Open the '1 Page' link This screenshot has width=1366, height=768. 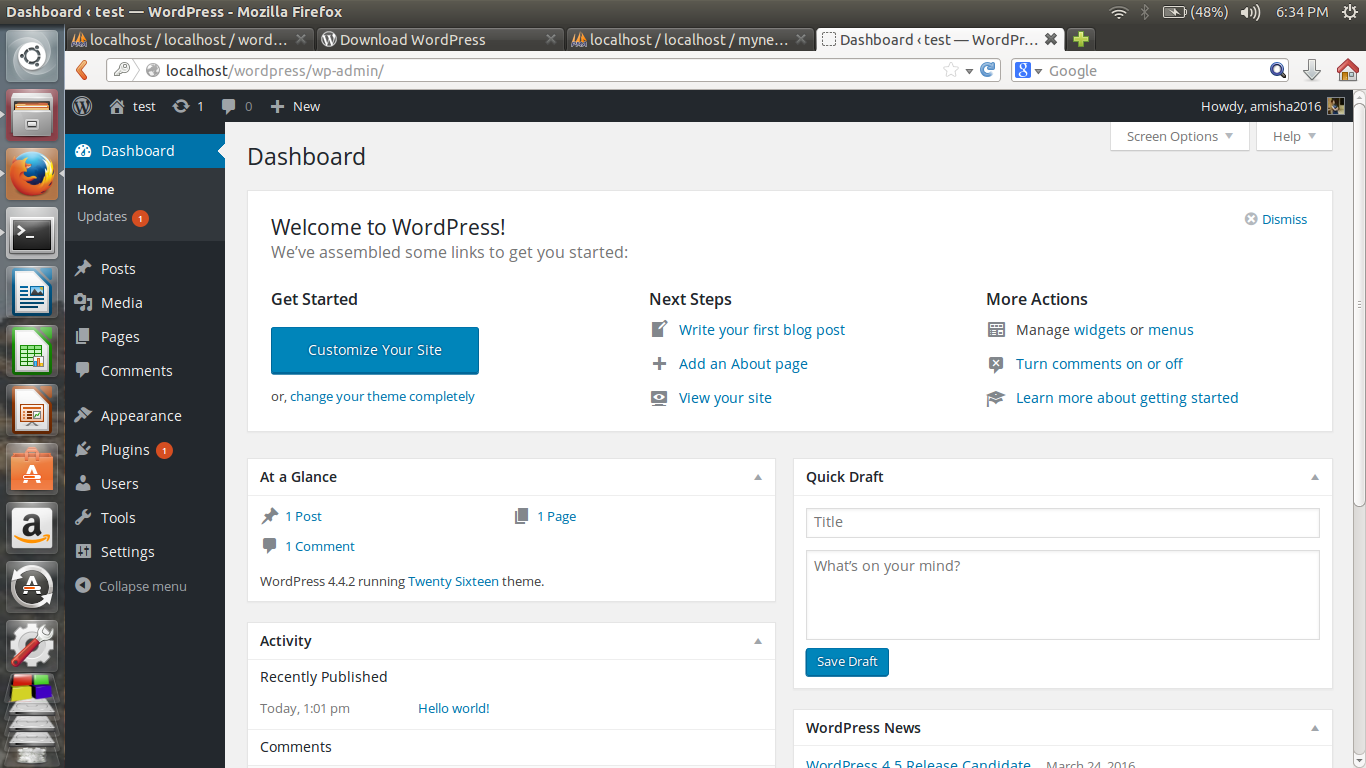[x=556, y=517]
